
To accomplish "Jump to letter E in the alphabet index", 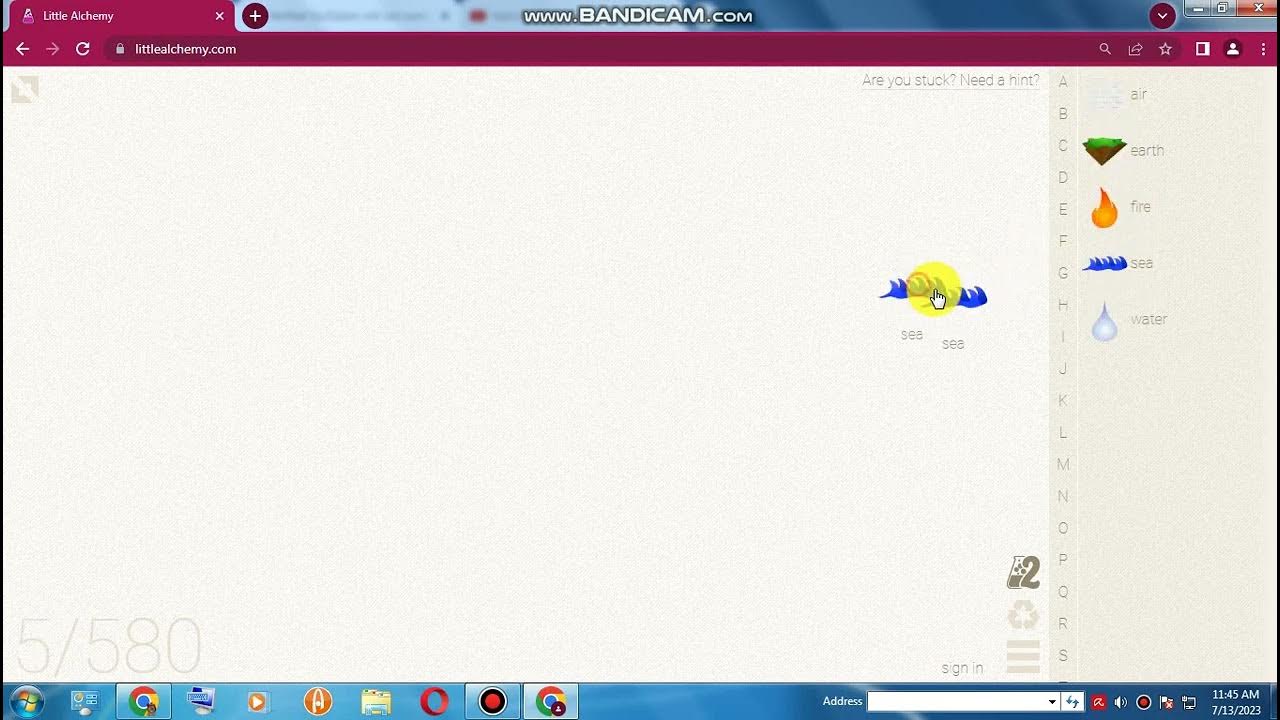I will [x=1063, y=209].
